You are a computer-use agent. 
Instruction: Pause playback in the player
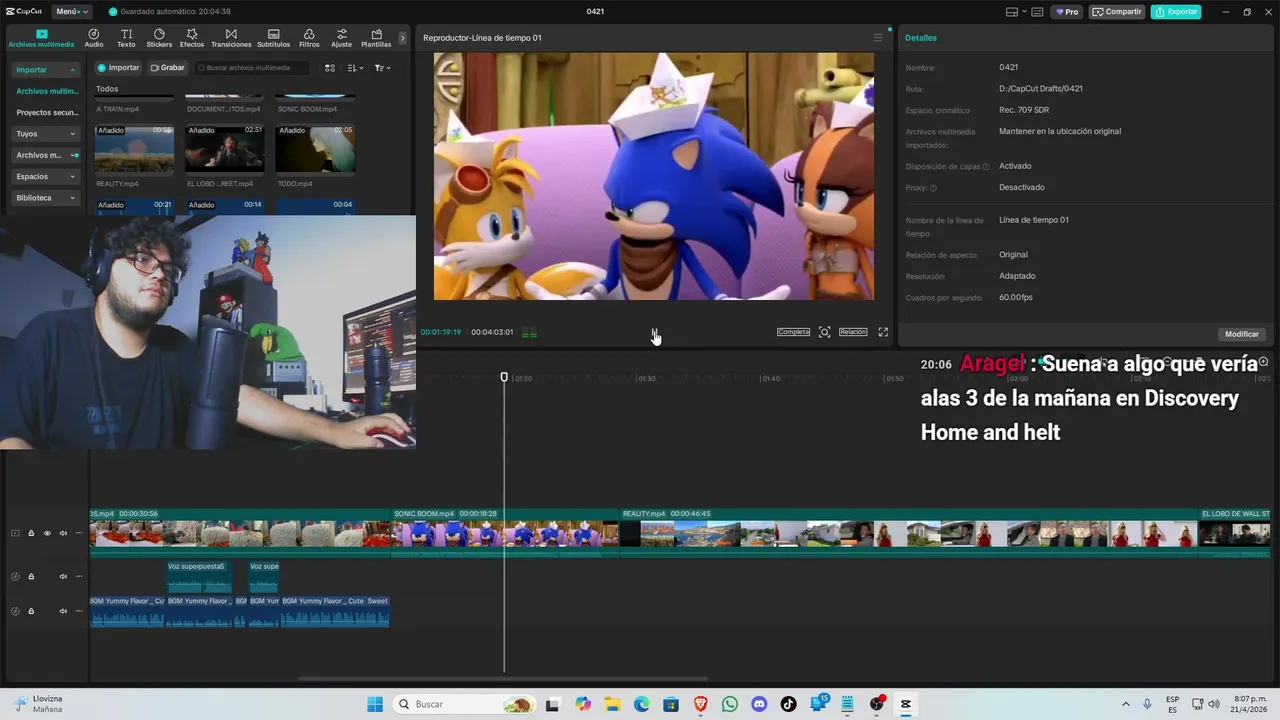tap(655, 332)
